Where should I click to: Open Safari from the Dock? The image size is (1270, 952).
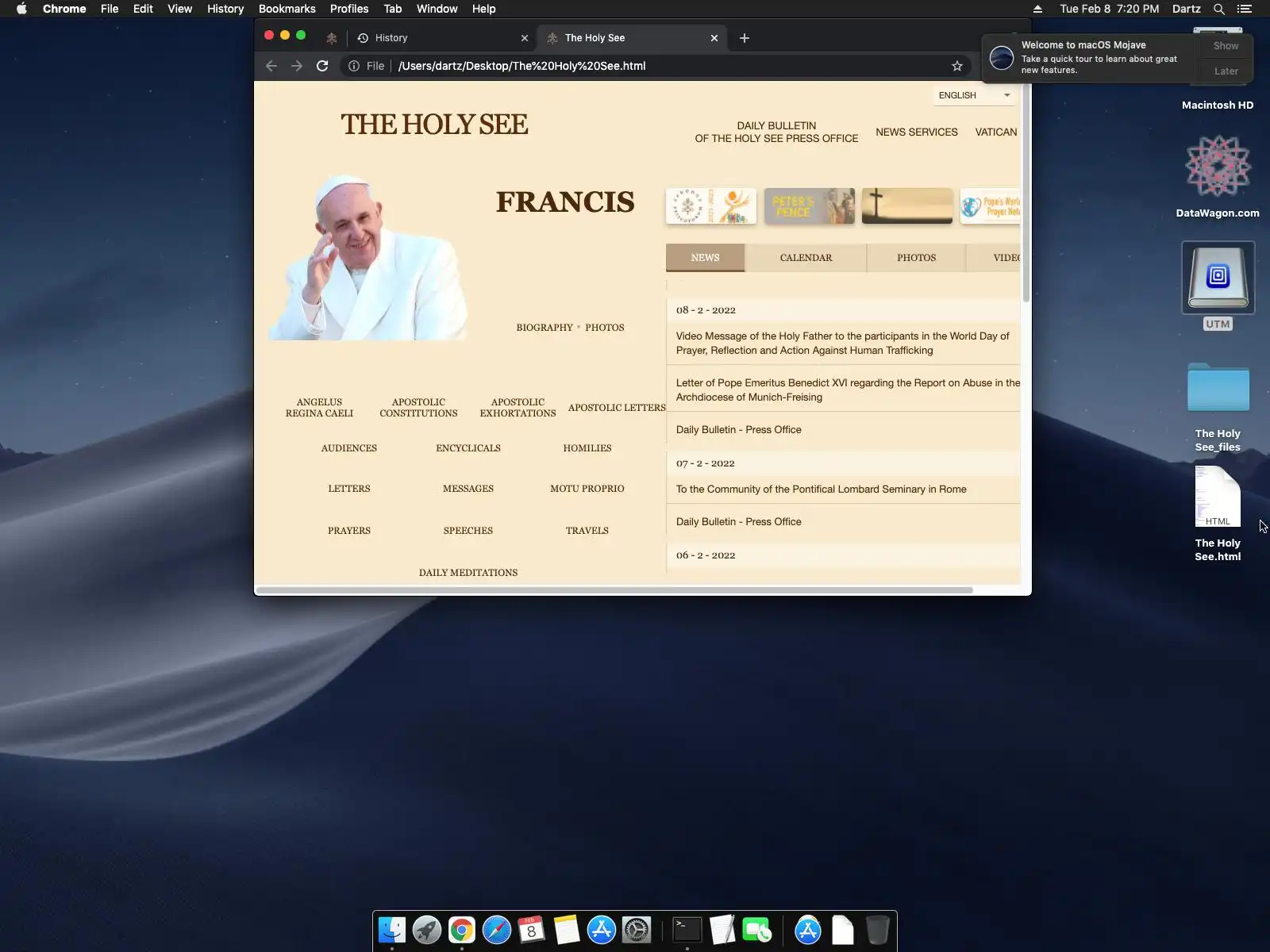(x=497, y=930)
